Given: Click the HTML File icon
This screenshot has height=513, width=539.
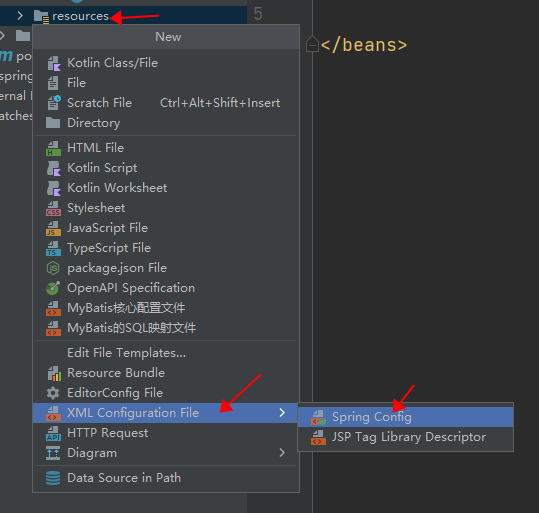Looking at the screenshot, I should click(x=53, y=148).
